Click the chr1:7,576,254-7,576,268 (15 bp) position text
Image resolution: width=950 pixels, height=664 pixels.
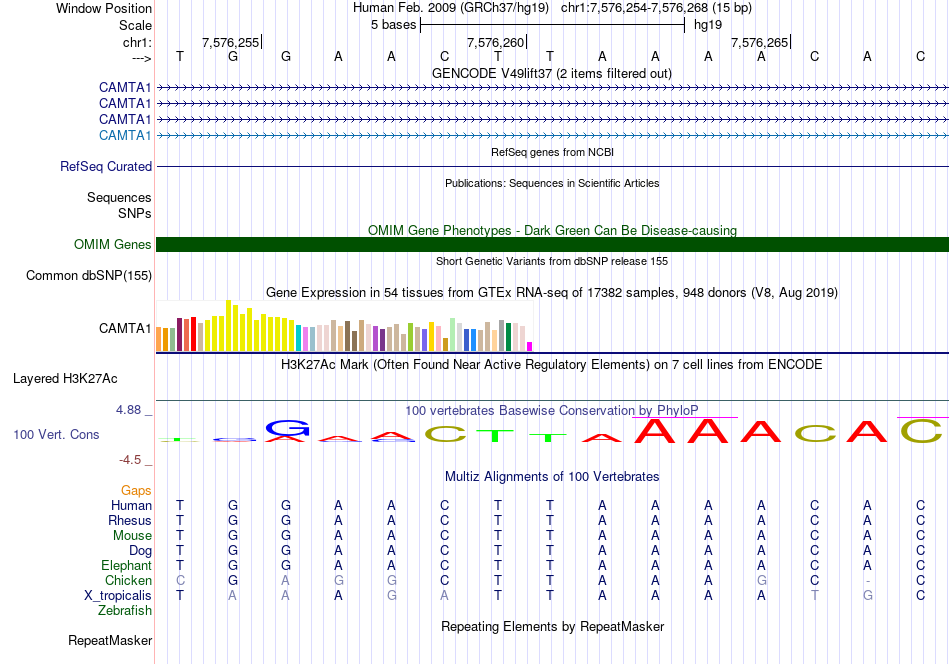656,8
